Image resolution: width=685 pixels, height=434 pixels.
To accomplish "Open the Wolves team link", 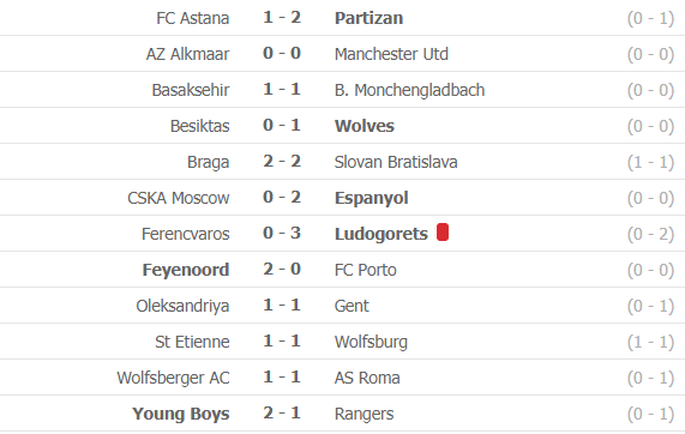I will click(x=364, y=126).
